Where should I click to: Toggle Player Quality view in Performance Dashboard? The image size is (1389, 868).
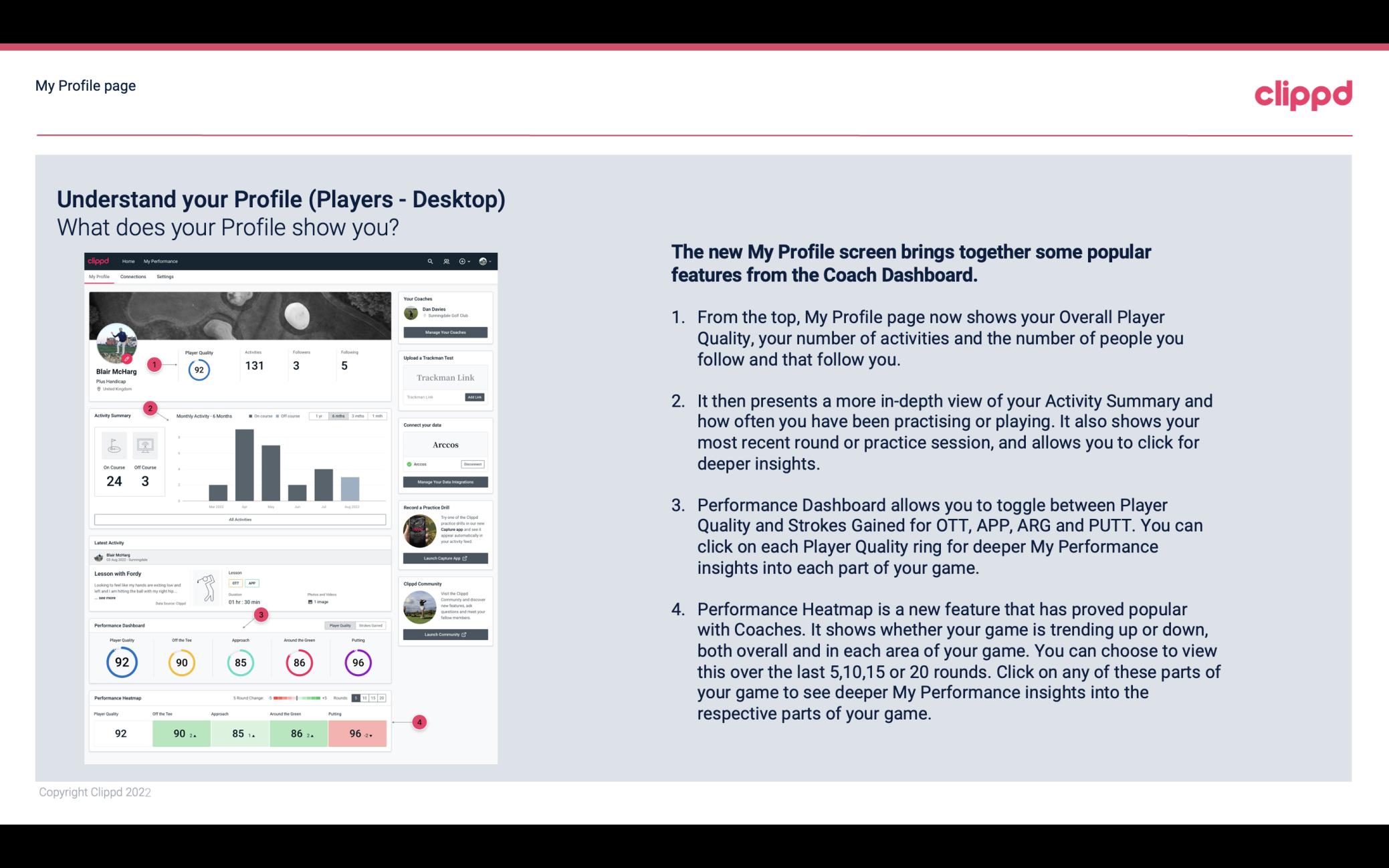point(340,625)
